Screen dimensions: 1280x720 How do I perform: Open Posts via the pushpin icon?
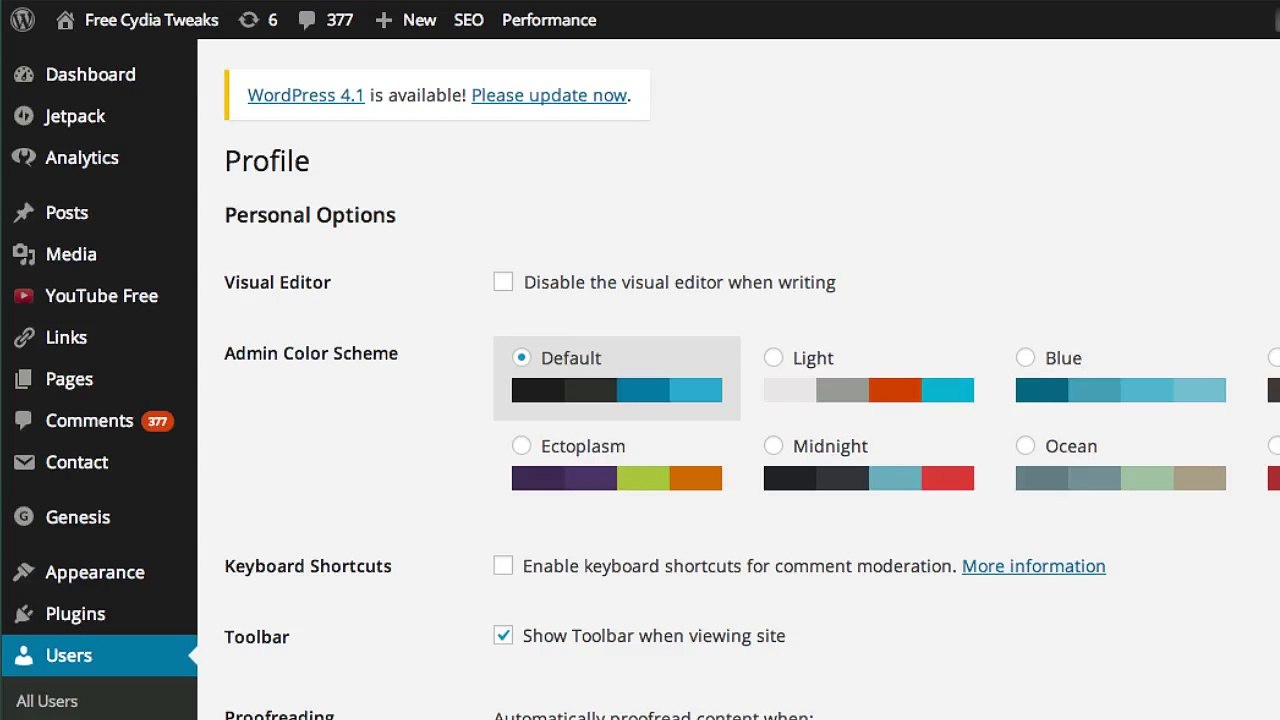pos(24,213)
